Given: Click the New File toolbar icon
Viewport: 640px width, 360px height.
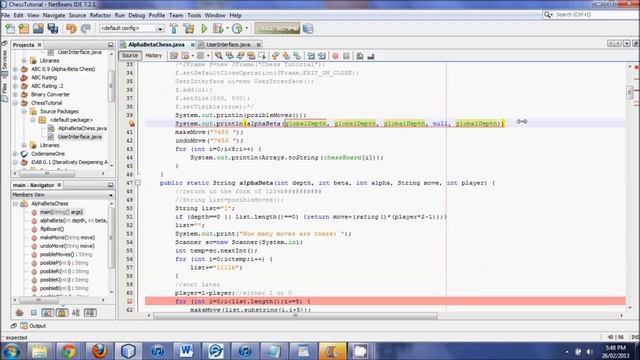Looking at the screenshot, I should [x=10, y=29].
